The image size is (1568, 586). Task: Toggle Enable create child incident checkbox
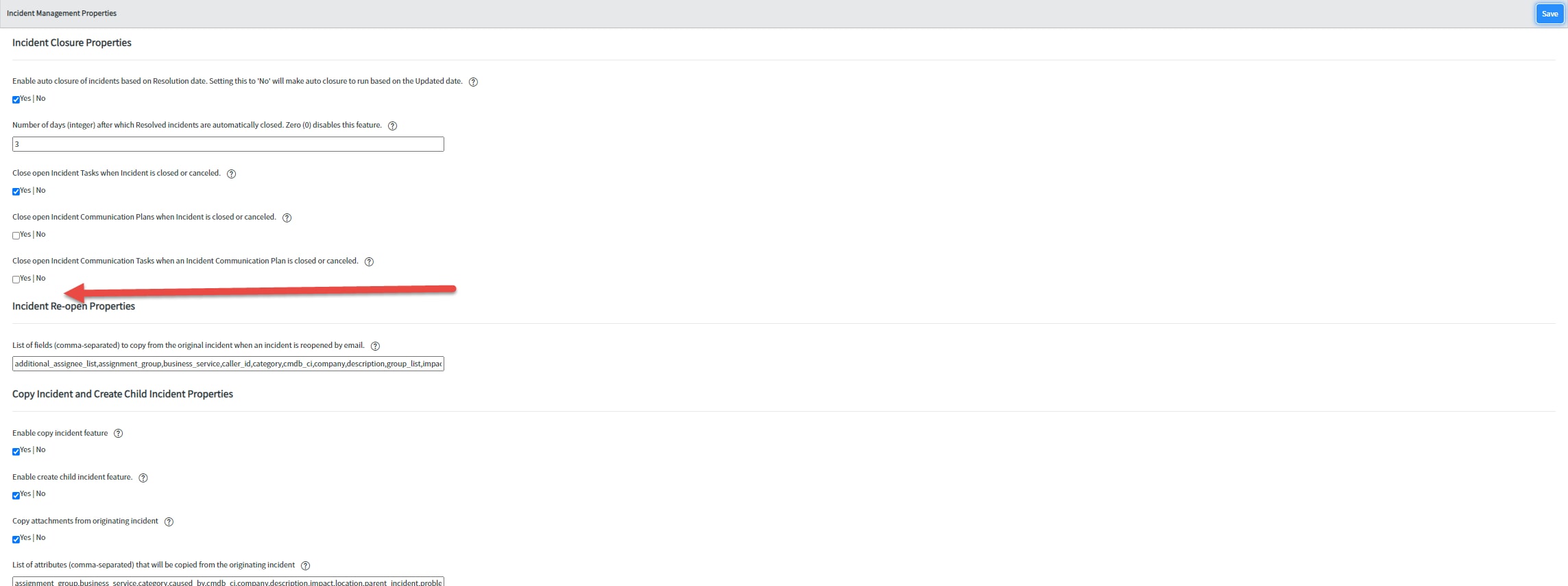(16, 495)
